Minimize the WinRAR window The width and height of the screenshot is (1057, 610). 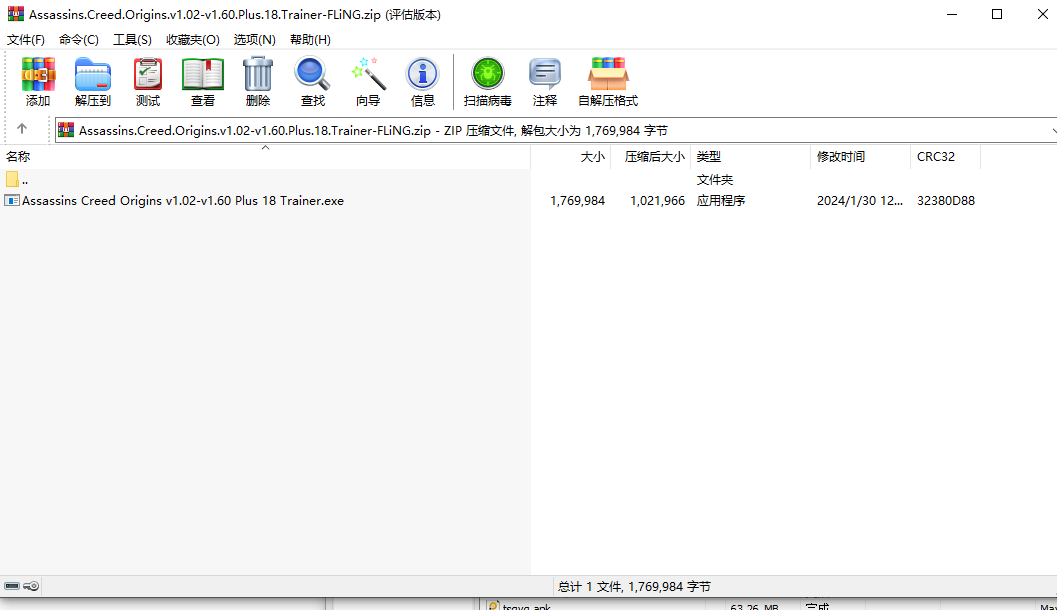pos(952,14)
